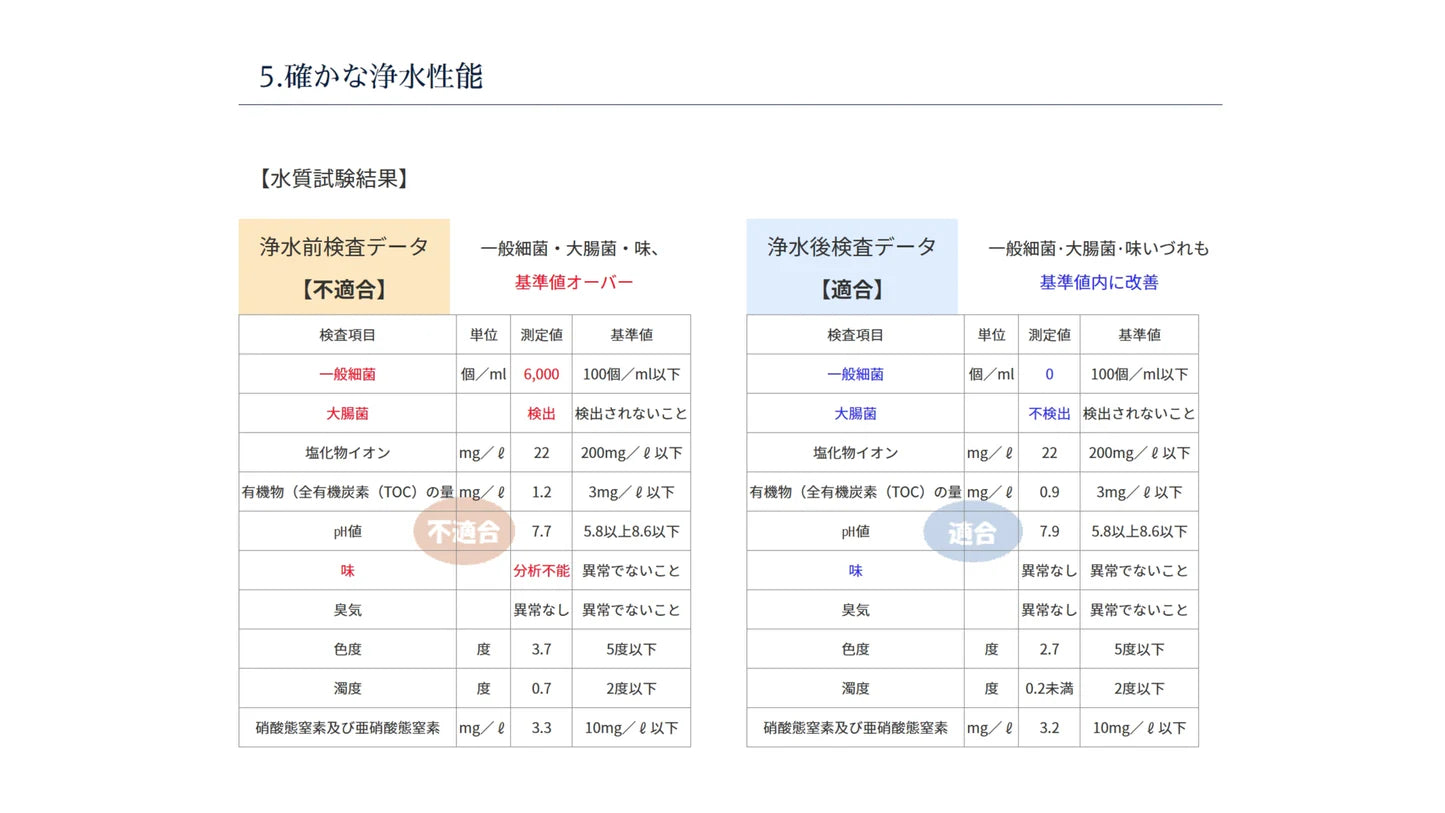Click the 0.2未満 turbidity value

pyautogui.click(x=1049, y=689)
